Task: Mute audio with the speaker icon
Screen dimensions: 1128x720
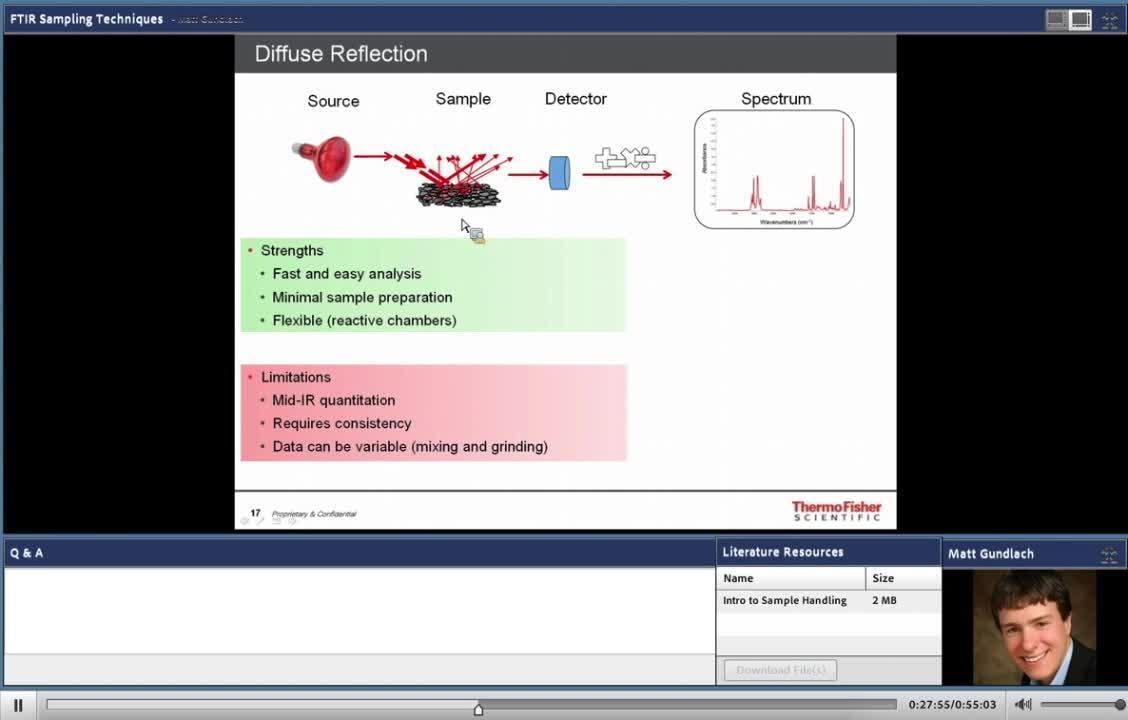Action: [x=1022, y=705]
